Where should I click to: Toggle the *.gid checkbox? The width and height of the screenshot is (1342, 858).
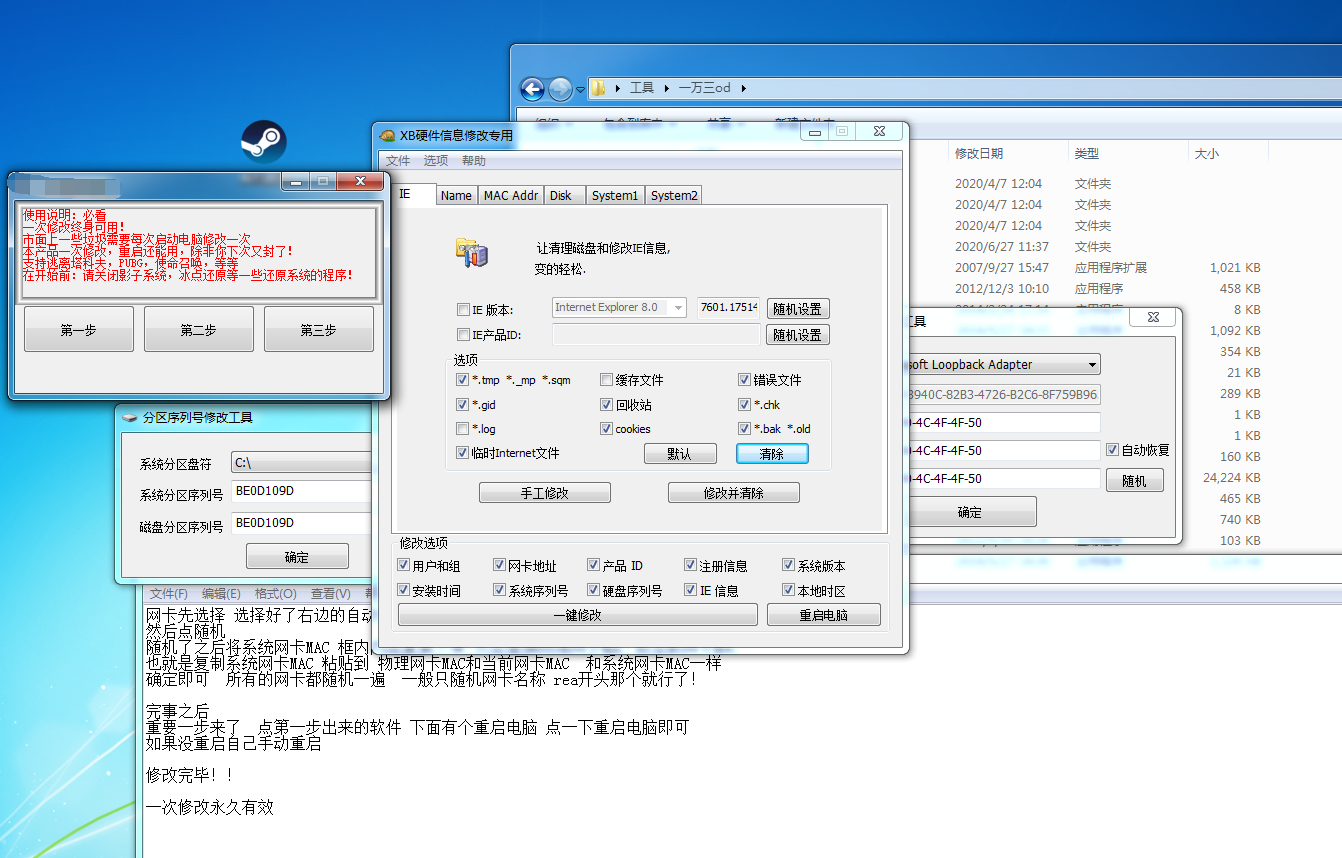462,405
